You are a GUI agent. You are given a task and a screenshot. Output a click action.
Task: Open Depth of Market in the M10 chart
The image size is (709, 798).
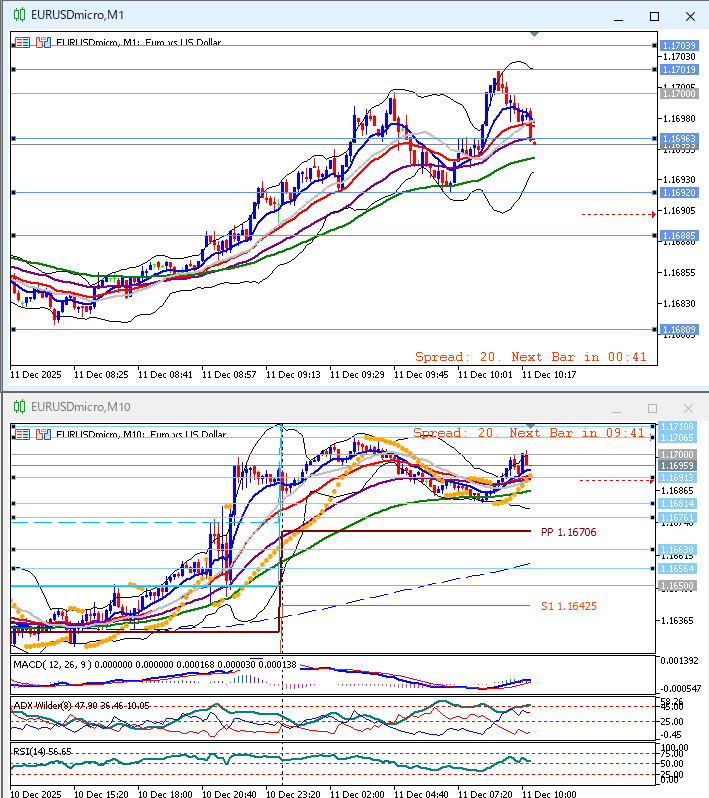(23, 434)
